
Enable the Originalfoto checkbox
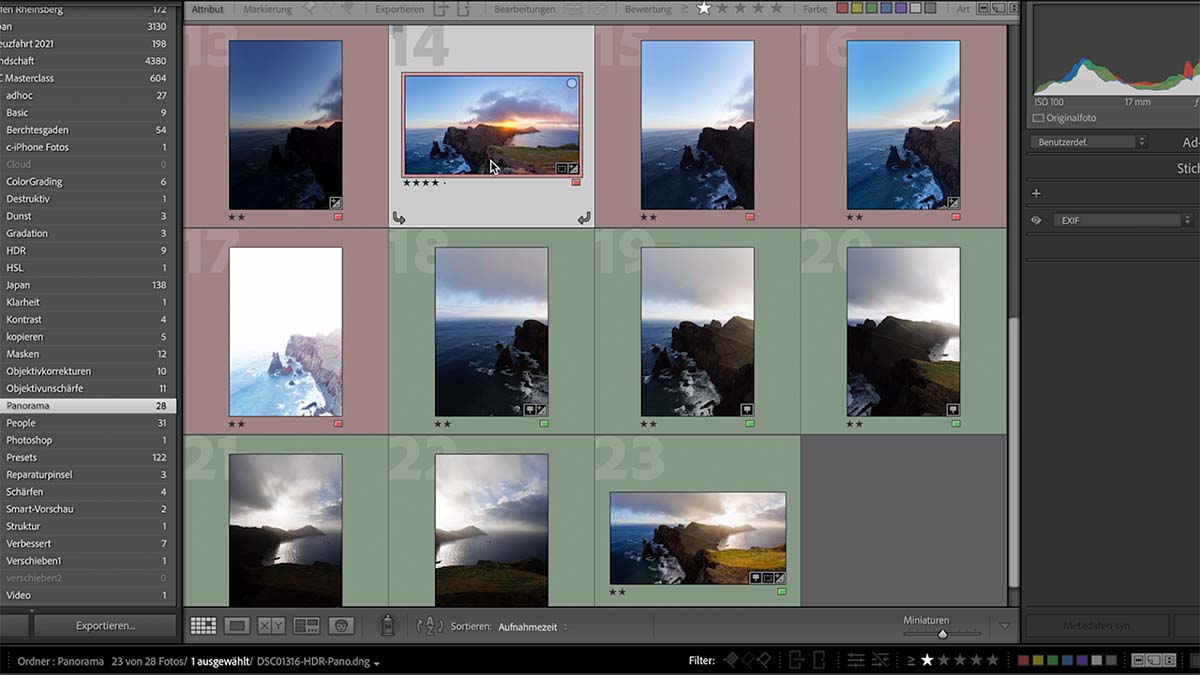[1038, 118]
